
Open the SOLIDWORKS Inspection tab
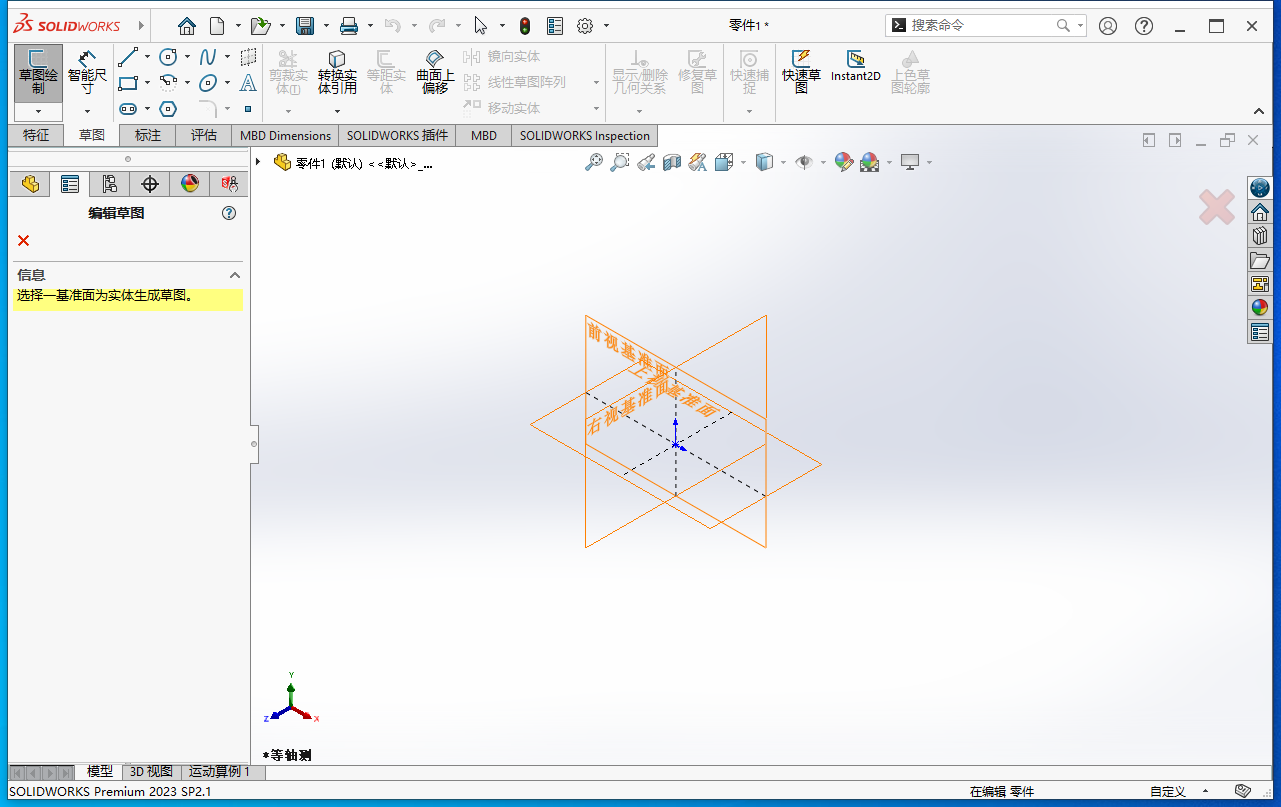click(584, 135)
